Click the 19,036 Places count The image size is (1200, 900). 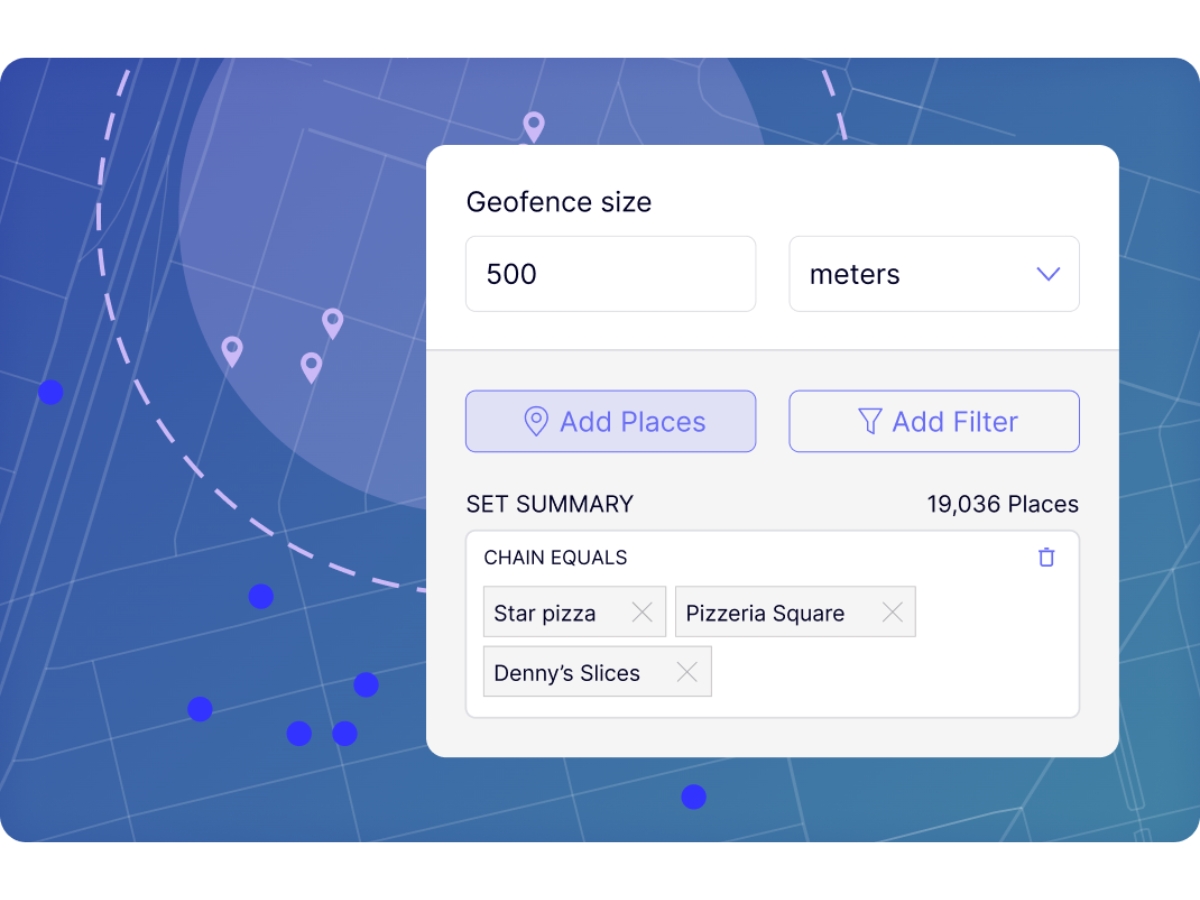pyautogui.click(x=1003, y=504)
